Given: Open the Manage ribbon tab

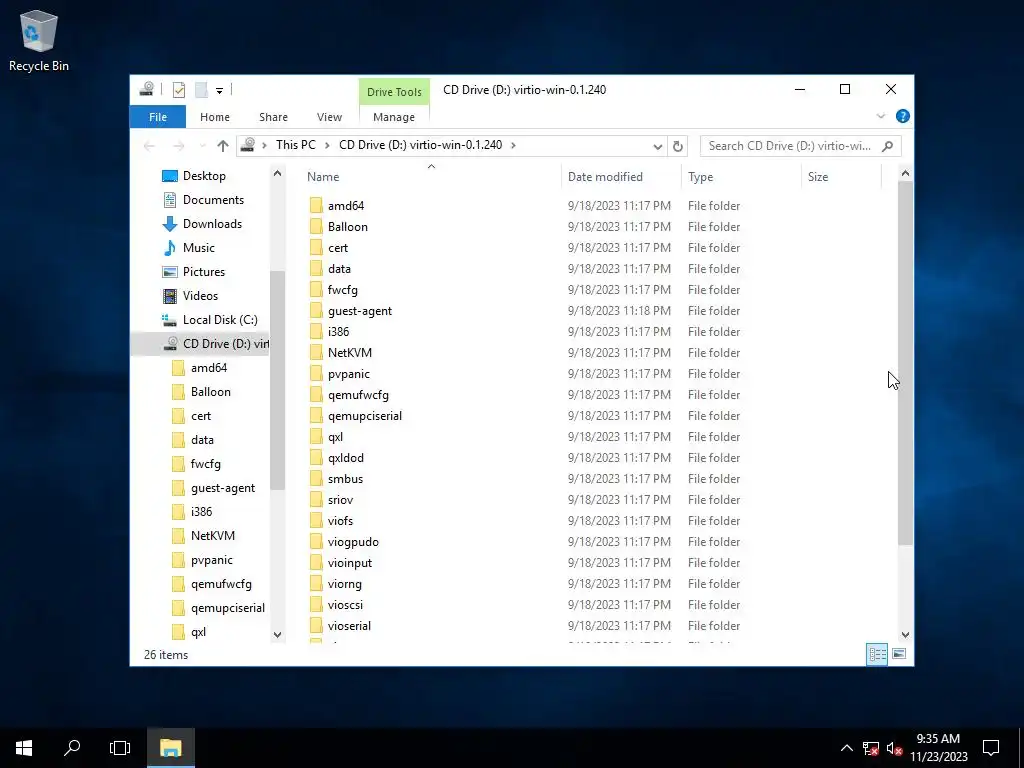Looking at the screenshot, I should pos(394,117).
